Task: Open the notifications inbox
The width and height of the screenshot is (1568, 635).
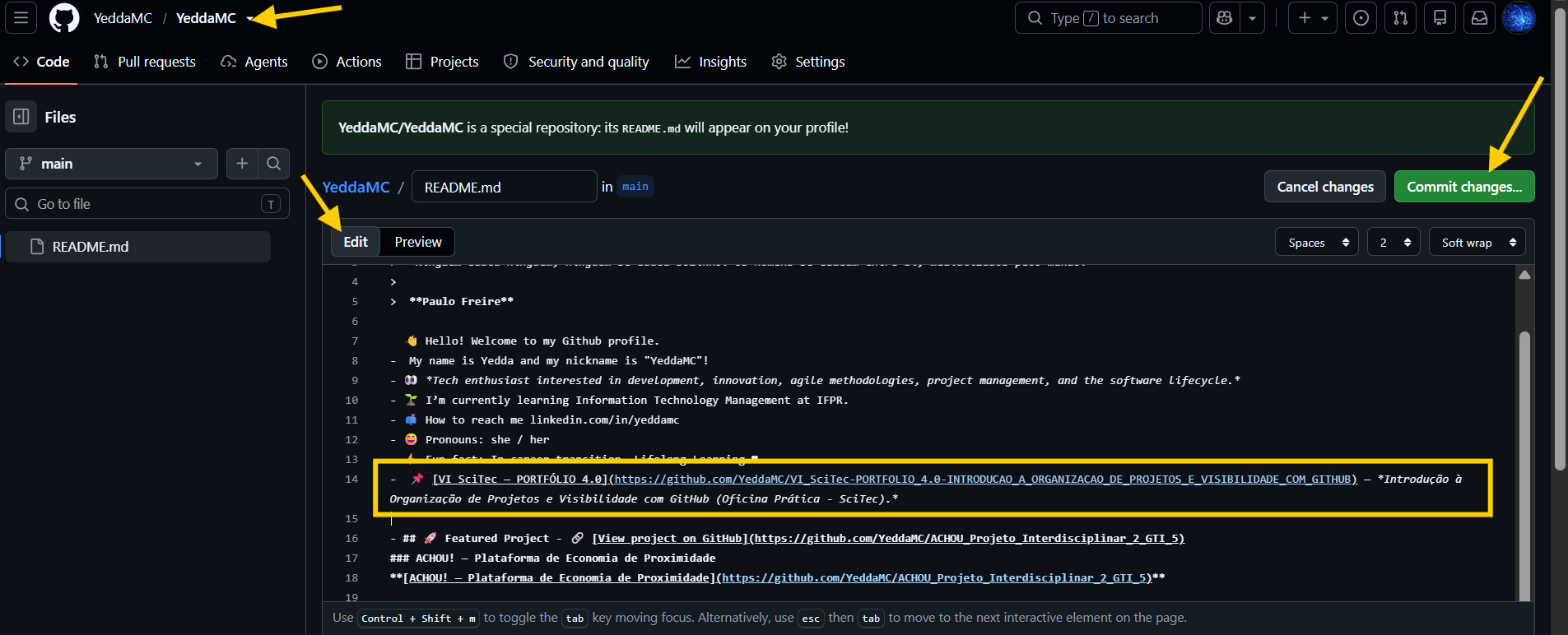Action: coord(1479,17)
